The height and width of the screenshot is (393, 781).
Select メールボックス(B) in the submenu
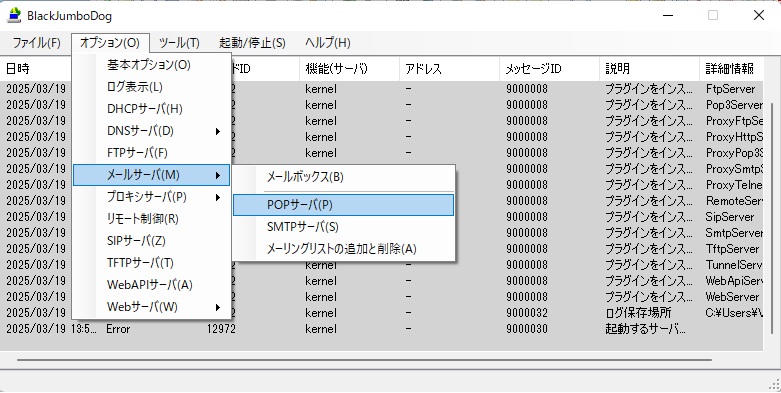pos(344,177)
